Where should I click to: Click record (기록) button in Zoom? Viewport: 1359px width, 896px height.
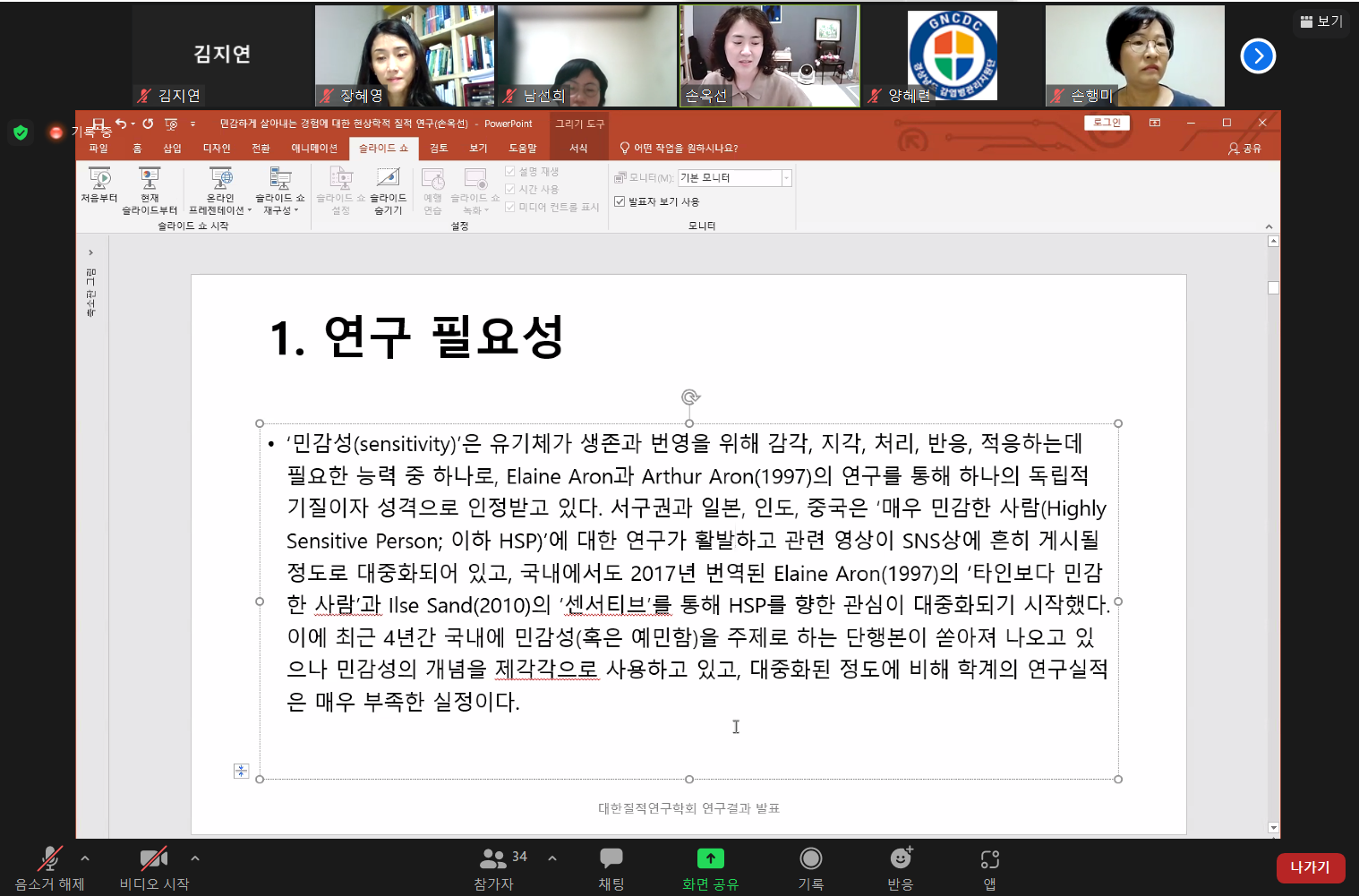(x=811, y=868)
